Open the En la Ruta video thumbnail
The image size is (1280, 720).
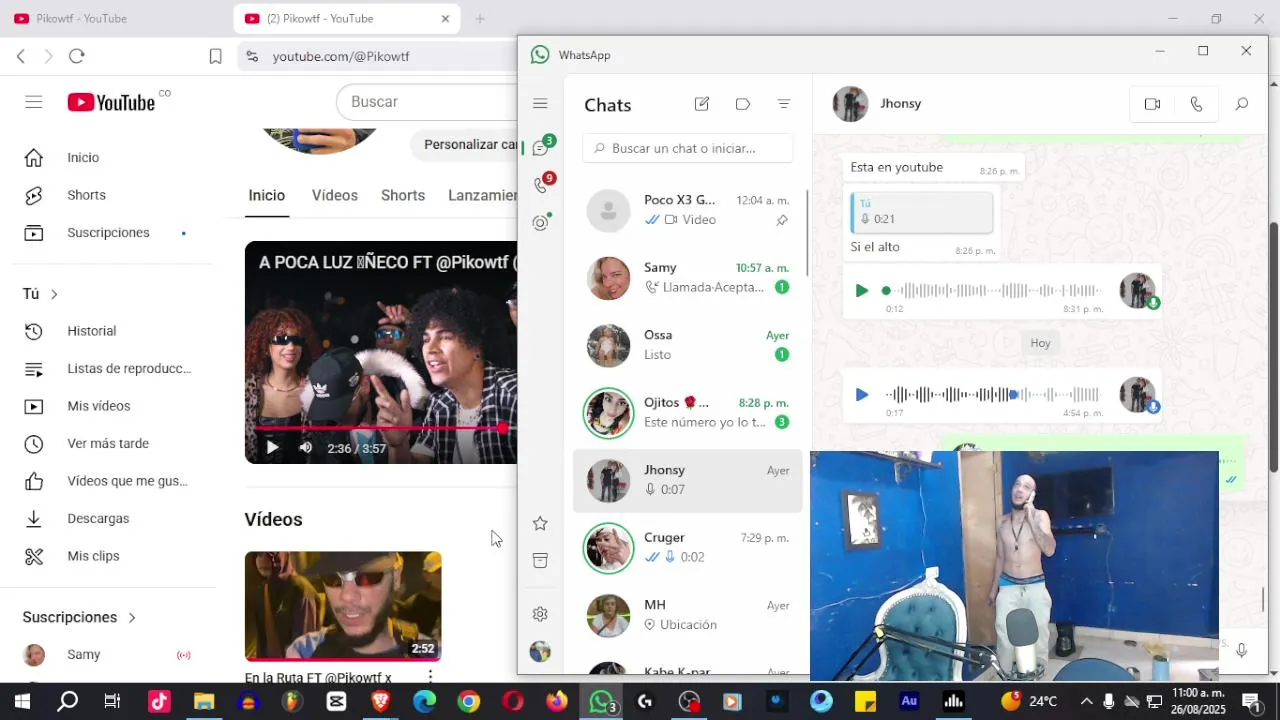click(343, 606)
